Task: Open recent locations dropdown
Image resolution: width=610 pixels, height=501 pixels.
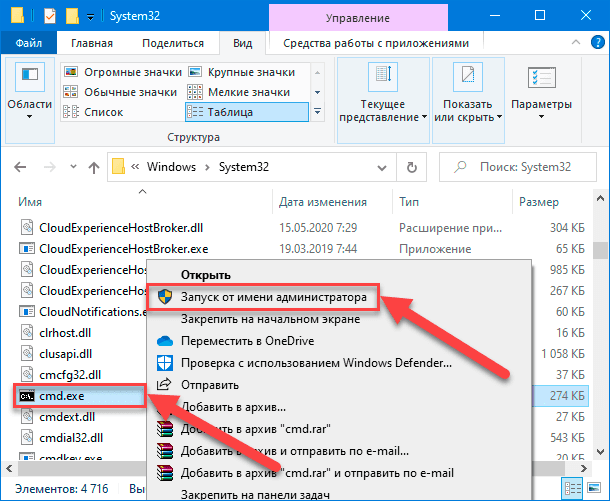Action: coord(73,167)
